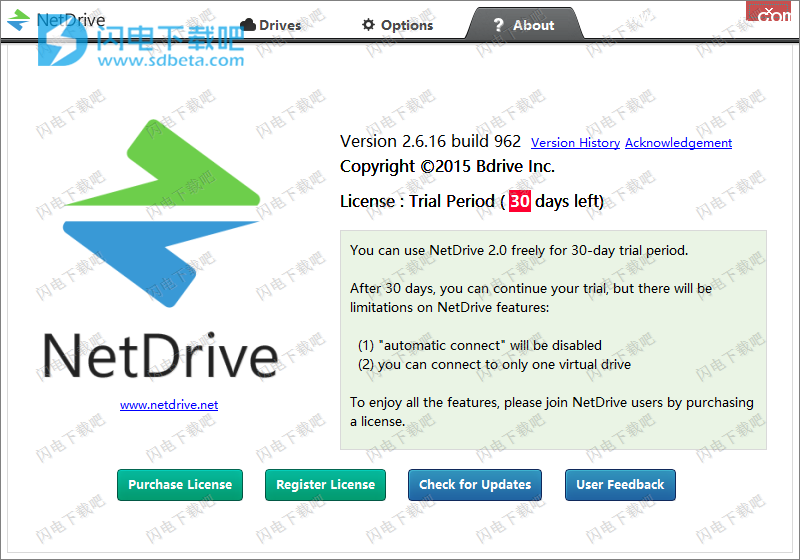The image size is (800, 560).
Task: Close the NetDrive window
Action: point(769,11)
